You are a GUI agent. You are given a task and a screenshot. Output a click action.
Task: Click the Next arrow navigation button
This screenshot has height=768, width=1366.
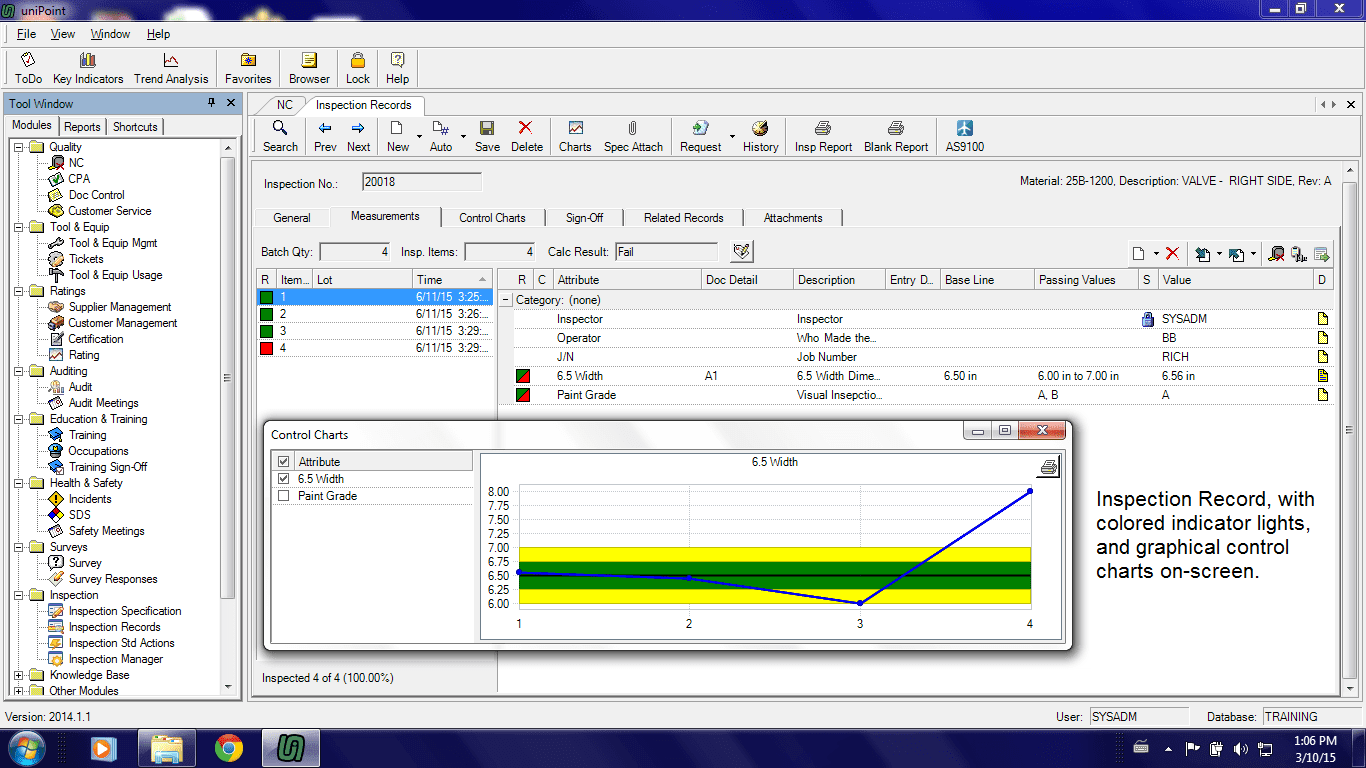(358, 136)
